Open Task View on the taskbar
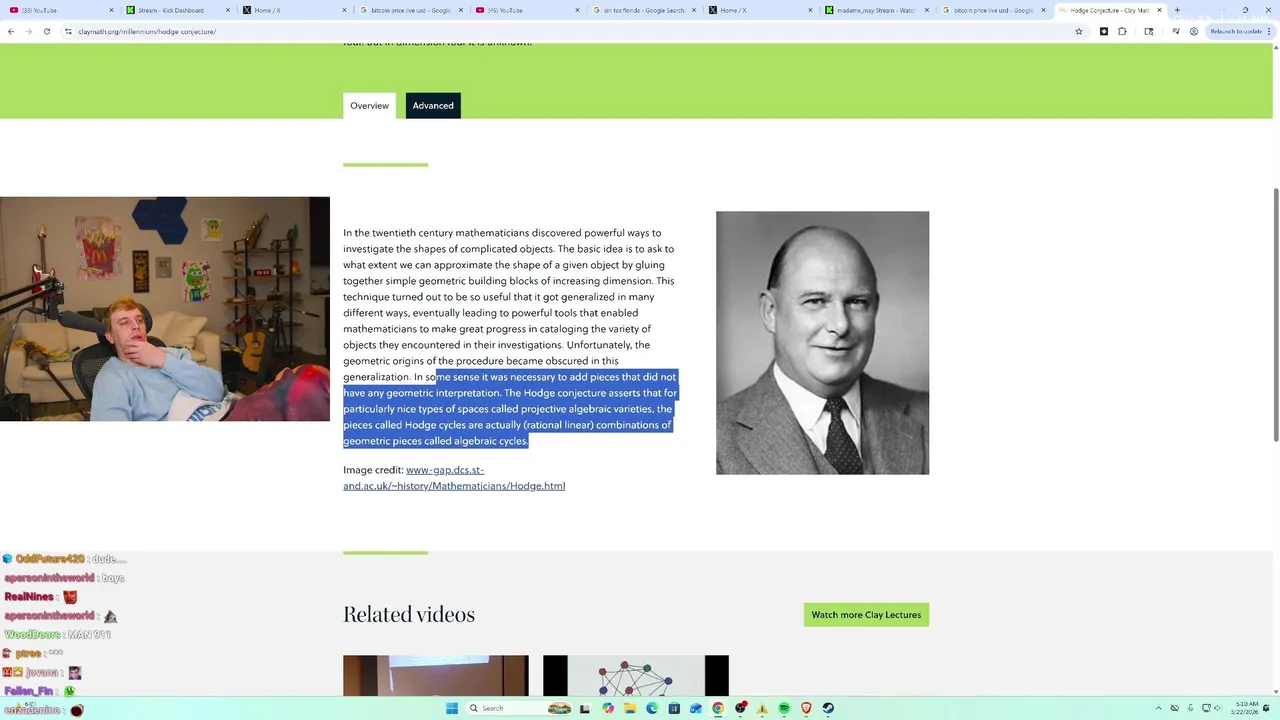This screenshot has width=1280, height=720. tap(585, 708)
